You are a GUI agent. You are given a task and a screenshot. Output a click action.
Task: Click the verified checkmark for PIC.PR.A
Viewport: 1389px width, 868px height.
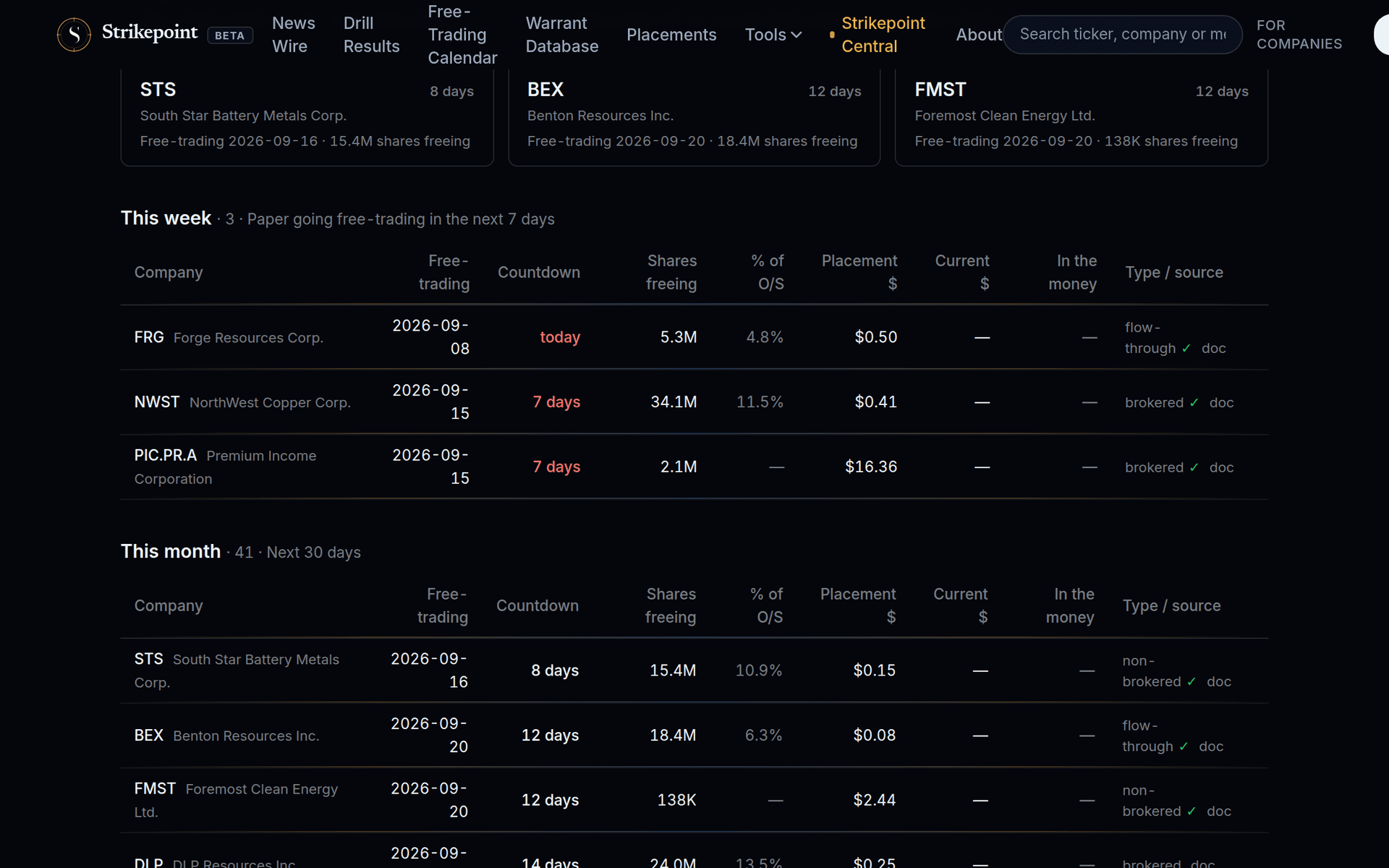coord(1194,468)
